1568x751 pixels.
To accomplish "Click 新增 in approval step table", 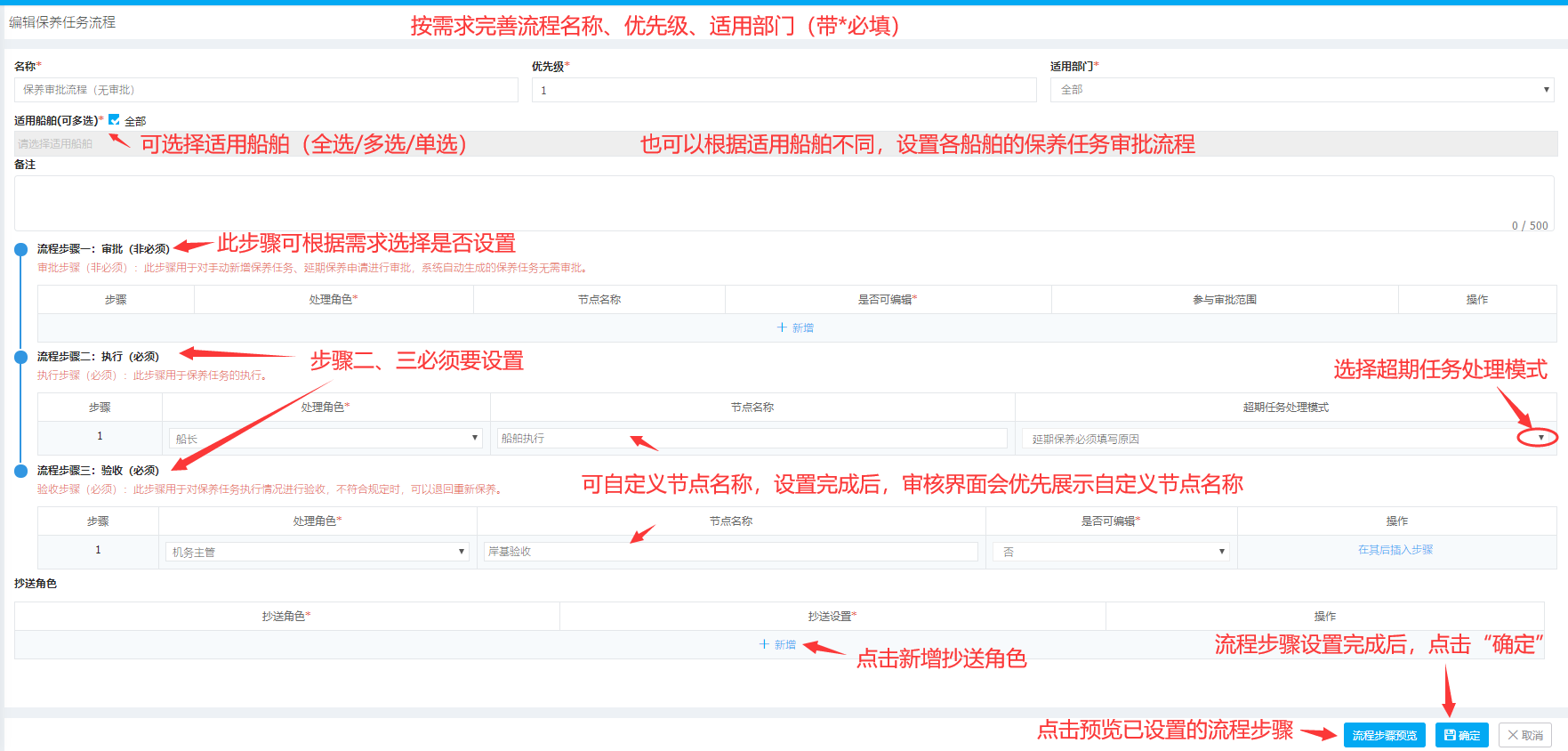I will tap(795, 327).
